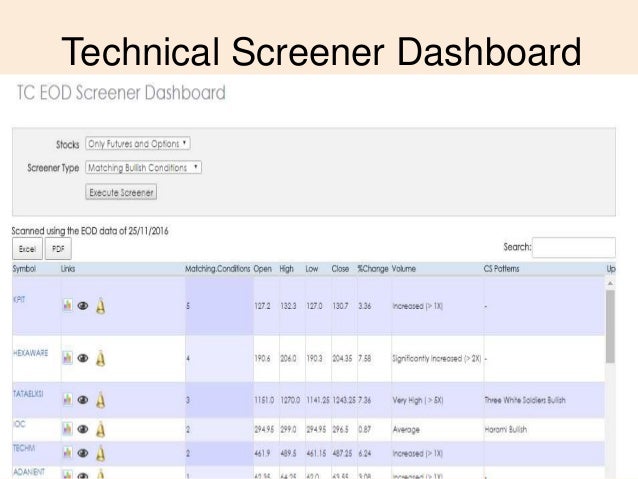Viewport: 638px width, 479px height.
Task: Select 'Scanned using the EOD data' text
Action: tap(90, 231)
